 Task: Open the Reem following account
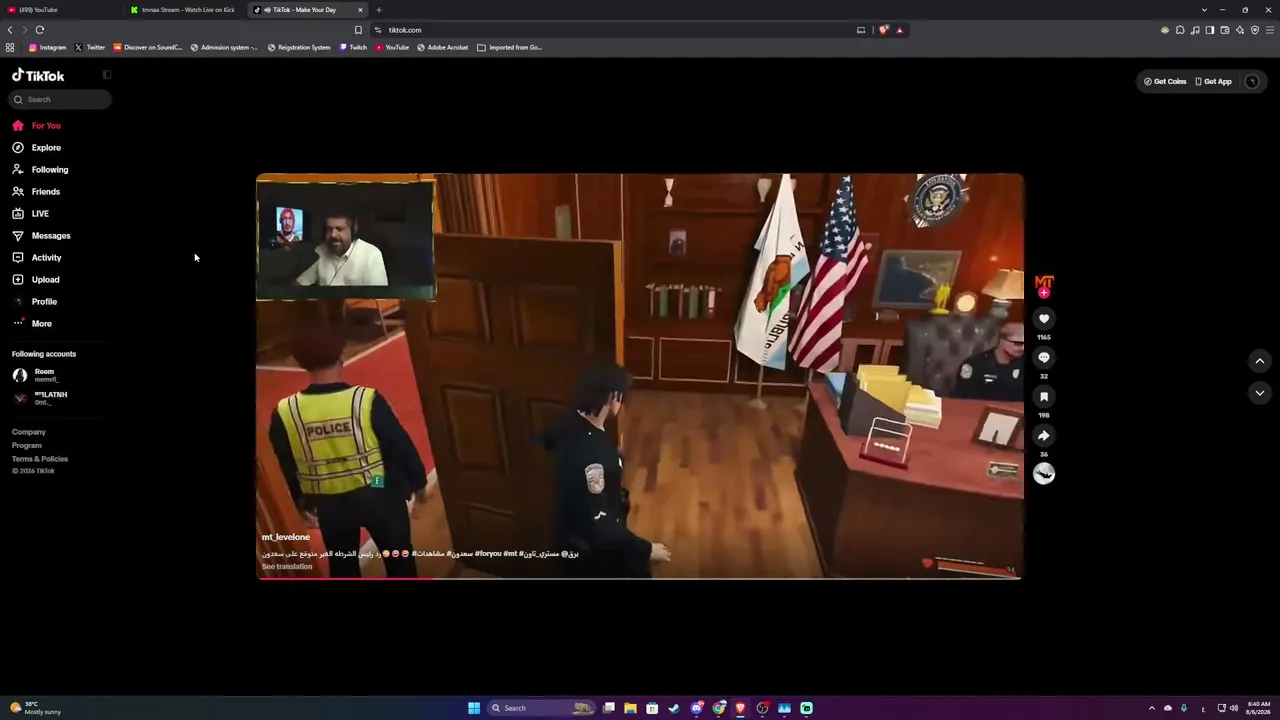[x=36, y=375]
